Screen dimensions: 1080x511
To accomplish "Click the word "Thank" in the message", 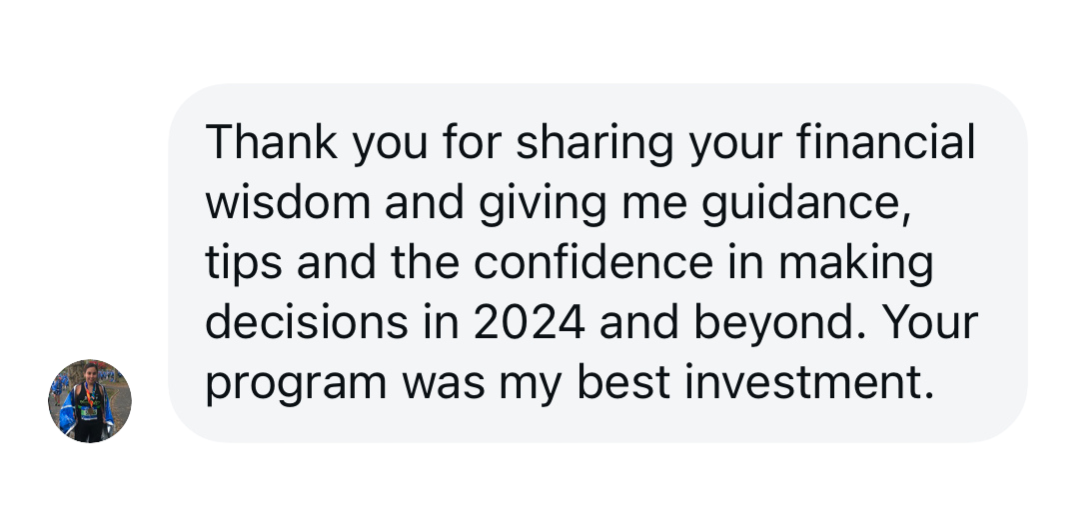I will (x=271, y=141).
